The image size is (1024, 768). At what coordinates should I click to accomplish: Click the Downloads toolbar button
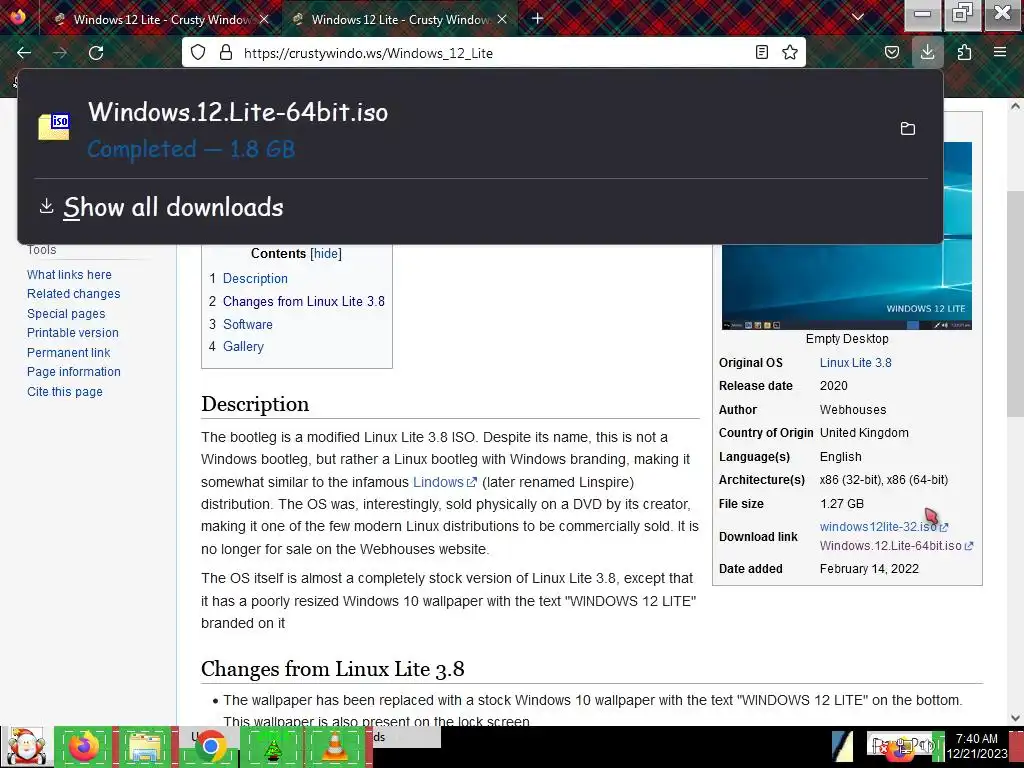927,52
